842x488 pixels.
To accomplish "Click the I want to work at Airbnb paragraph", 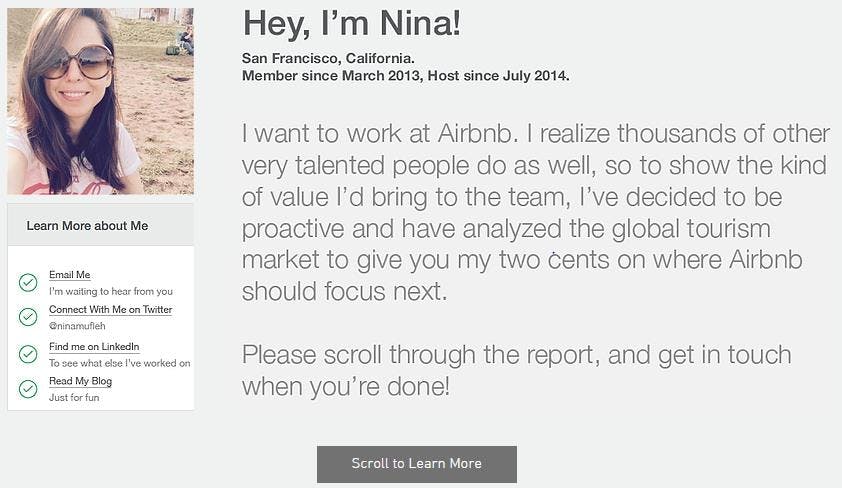I will coord(536,213).
